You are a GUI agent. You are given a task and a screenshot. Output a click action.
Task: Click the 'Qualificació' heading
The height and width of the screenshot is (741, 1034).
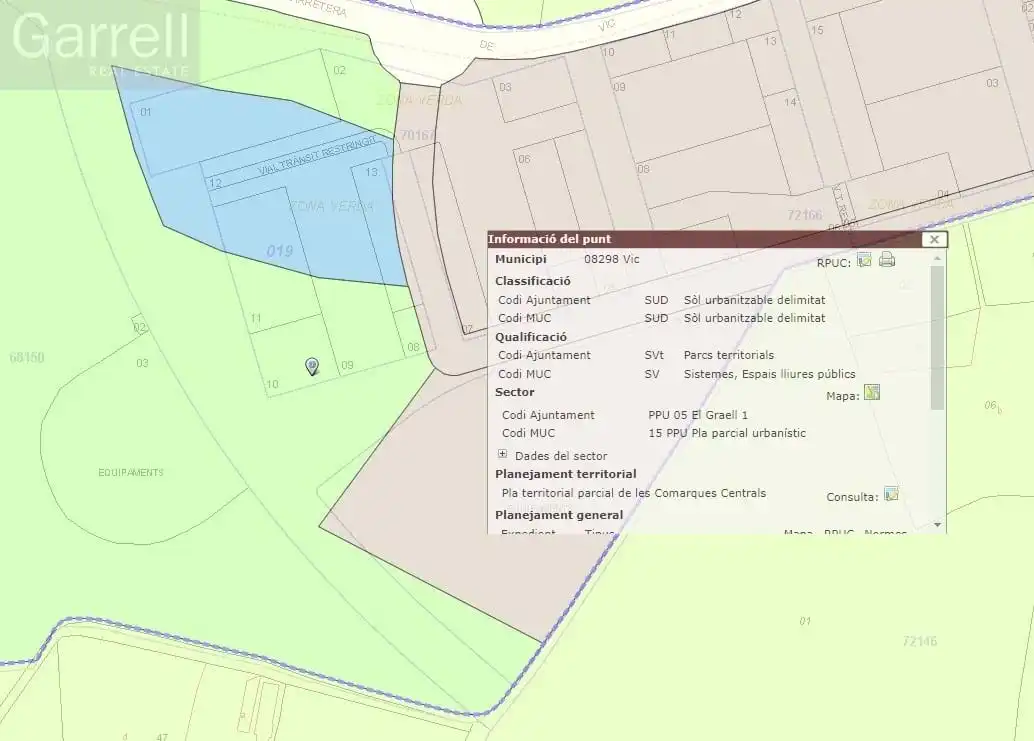point(531,337)
